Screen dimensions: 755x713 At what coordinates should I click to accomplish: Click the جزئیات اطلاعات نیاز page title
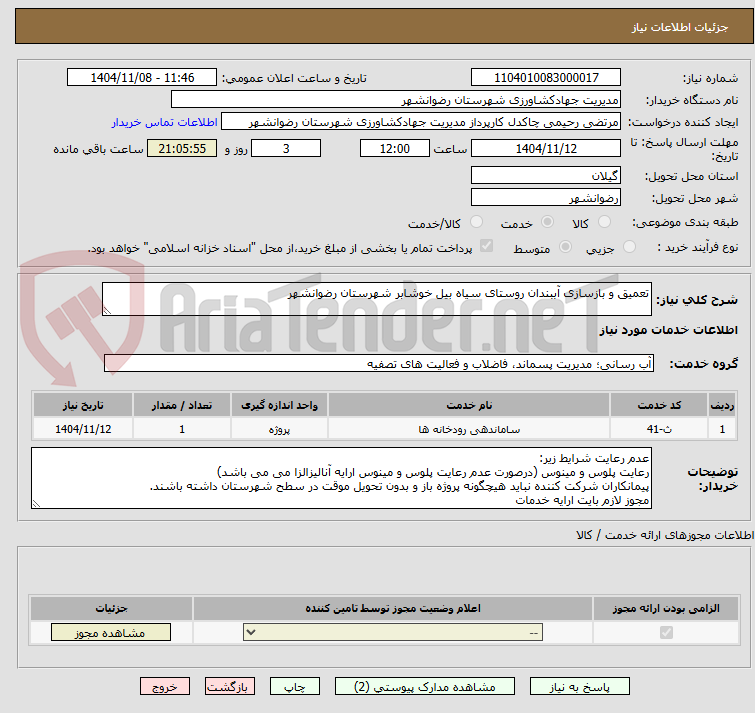[680, 27]
